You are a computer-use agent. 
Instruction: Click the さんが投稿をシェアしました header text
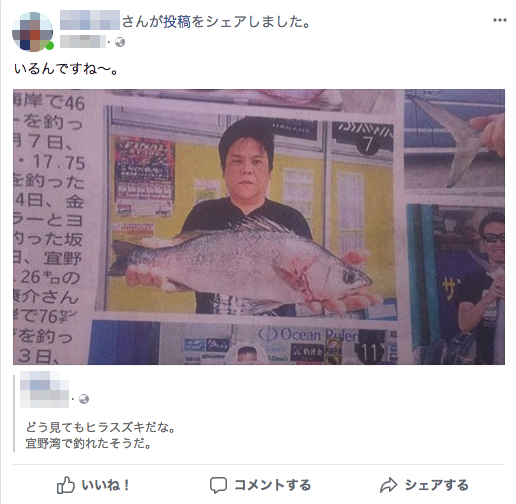(217, 22)
